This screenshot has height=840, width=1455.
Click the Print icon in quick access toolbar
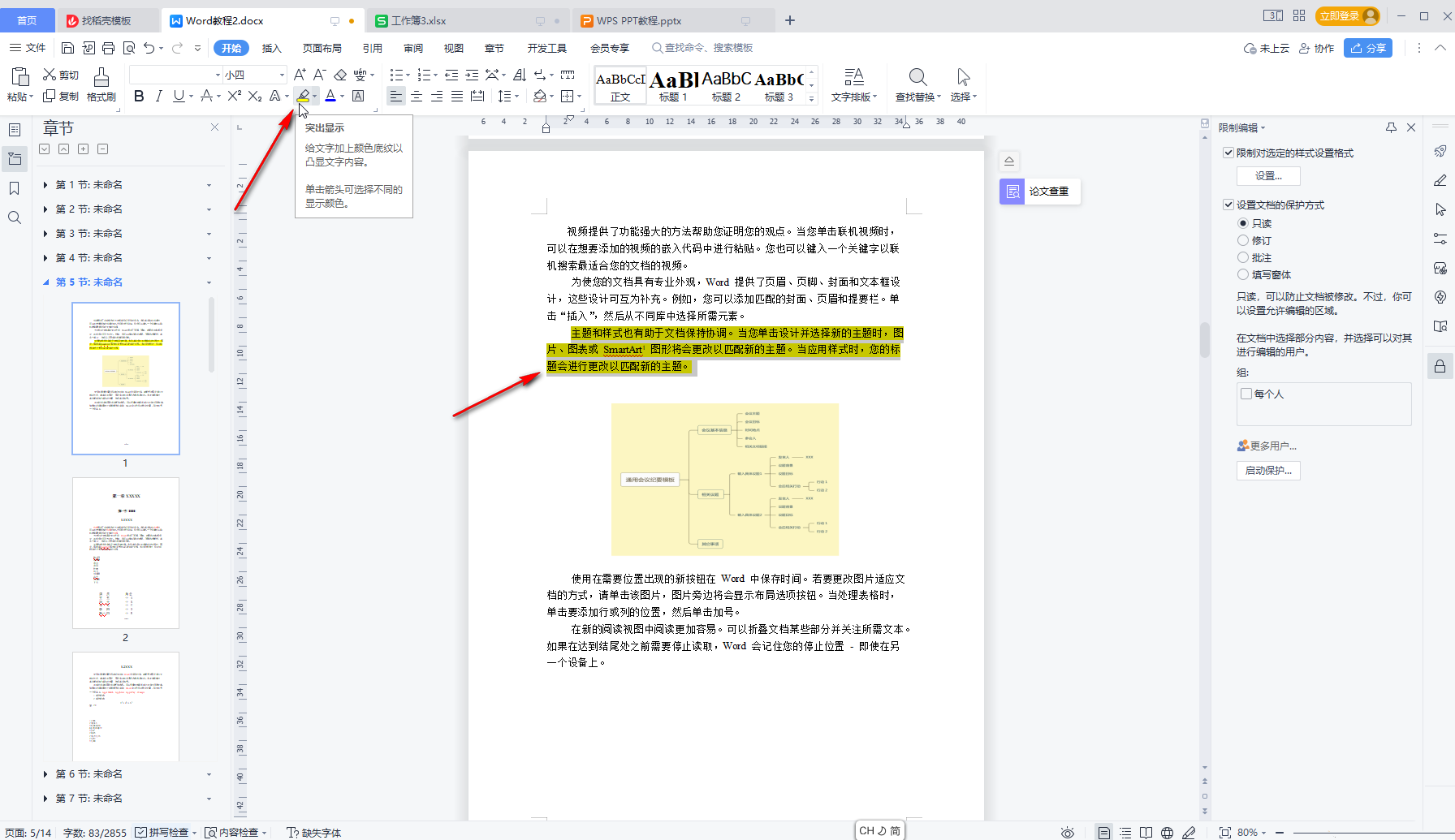coord(109,48)
